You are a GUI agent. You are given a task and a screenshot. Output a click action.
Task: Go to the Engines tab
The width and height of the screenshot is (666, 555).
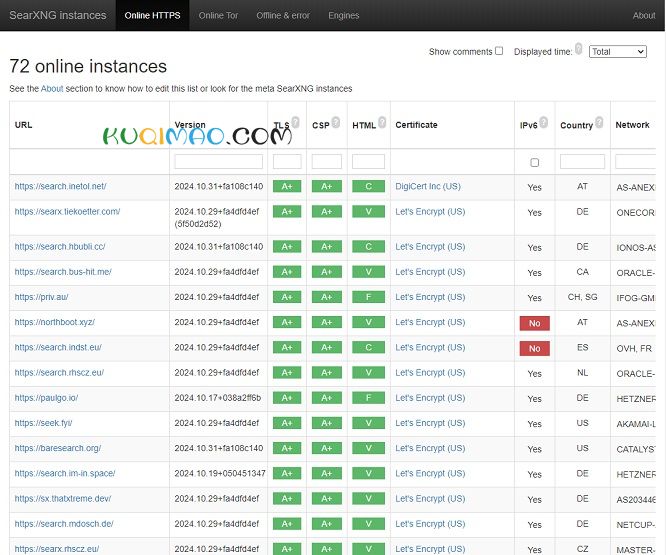pyautogui.click(x=344, y=15)
